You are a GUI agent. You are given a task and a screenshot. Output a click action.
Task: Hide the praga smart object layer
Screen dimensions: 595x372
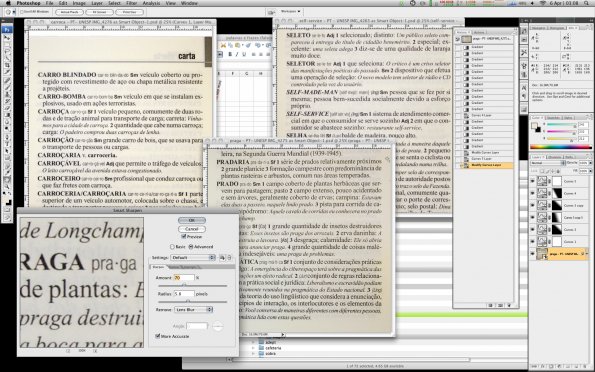coord(532,254)
